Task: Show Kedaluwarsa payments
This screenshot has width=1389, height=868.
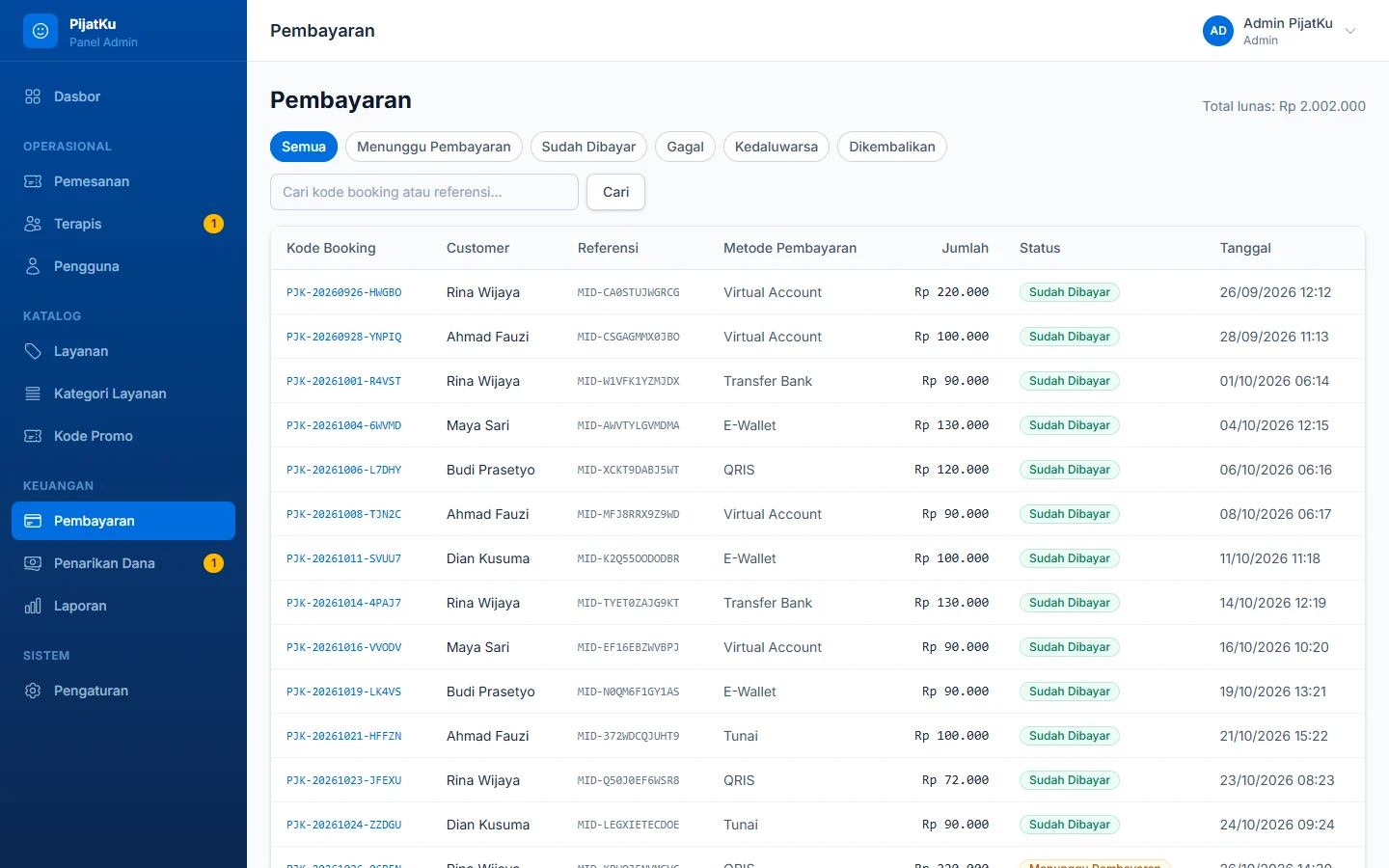Action: click(x=776, y=147)
